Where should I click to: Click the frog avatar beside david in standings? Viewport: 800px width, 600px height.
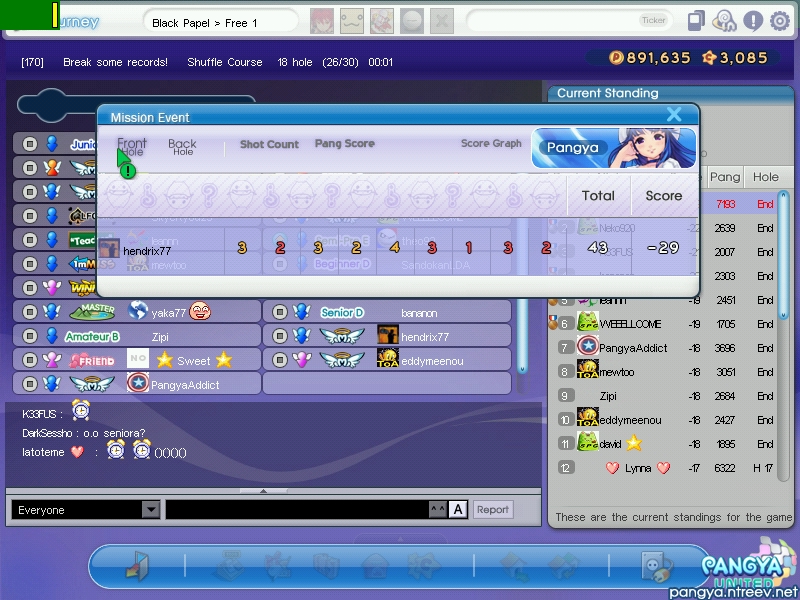pyautogui.click(x=588, y=442)
